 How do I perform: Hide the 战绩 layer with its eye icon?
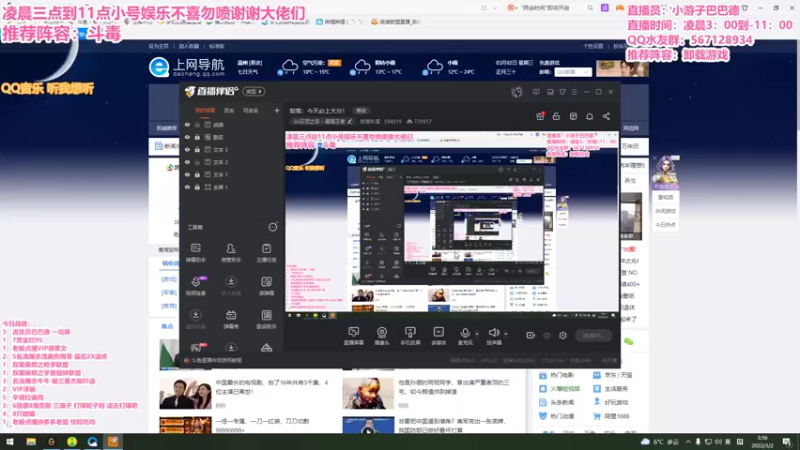click(187, 125)
